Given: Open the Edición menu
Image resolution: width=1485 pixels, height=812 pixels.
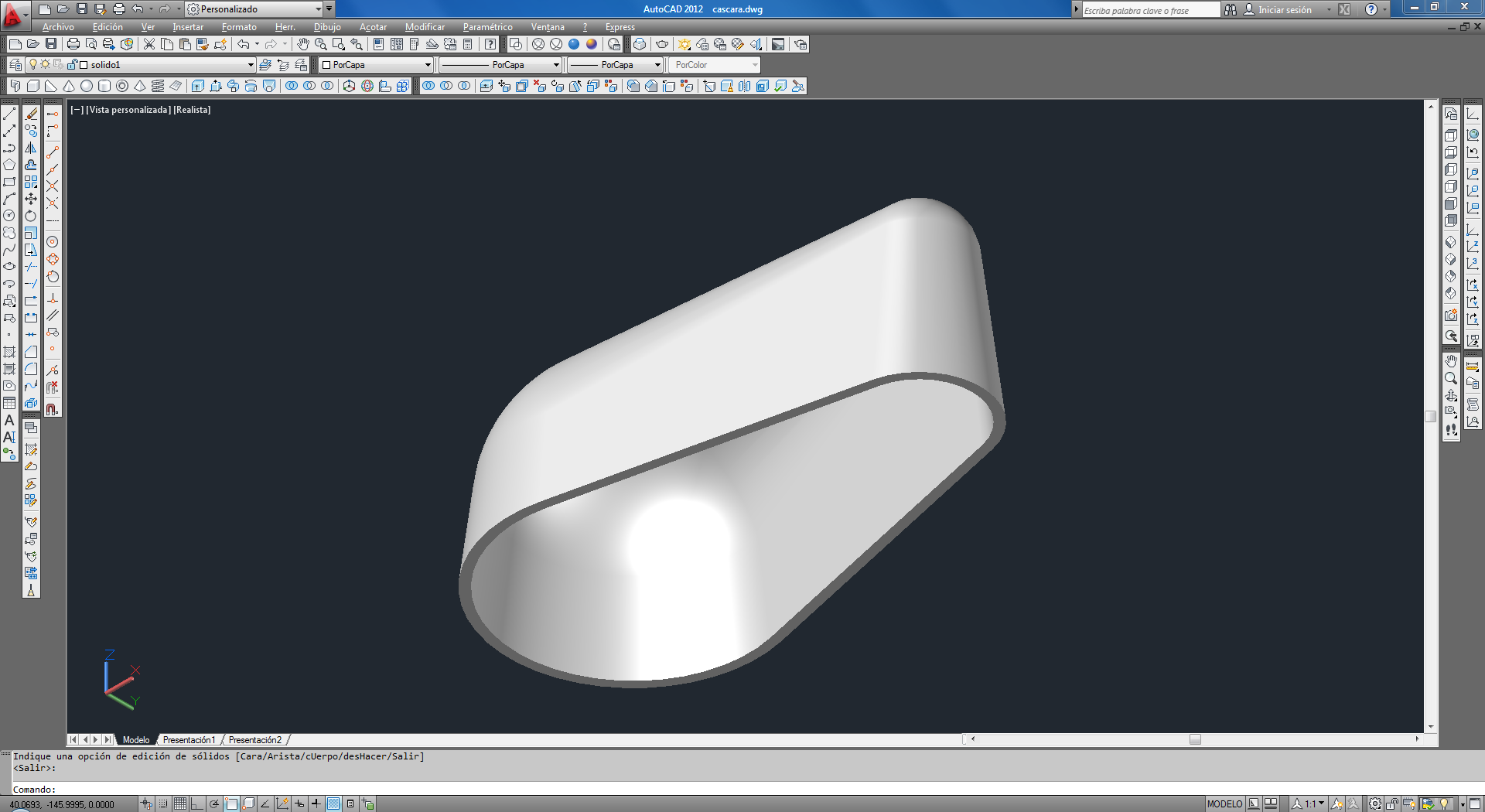Looking at the screenshot, I should [108, 27].
